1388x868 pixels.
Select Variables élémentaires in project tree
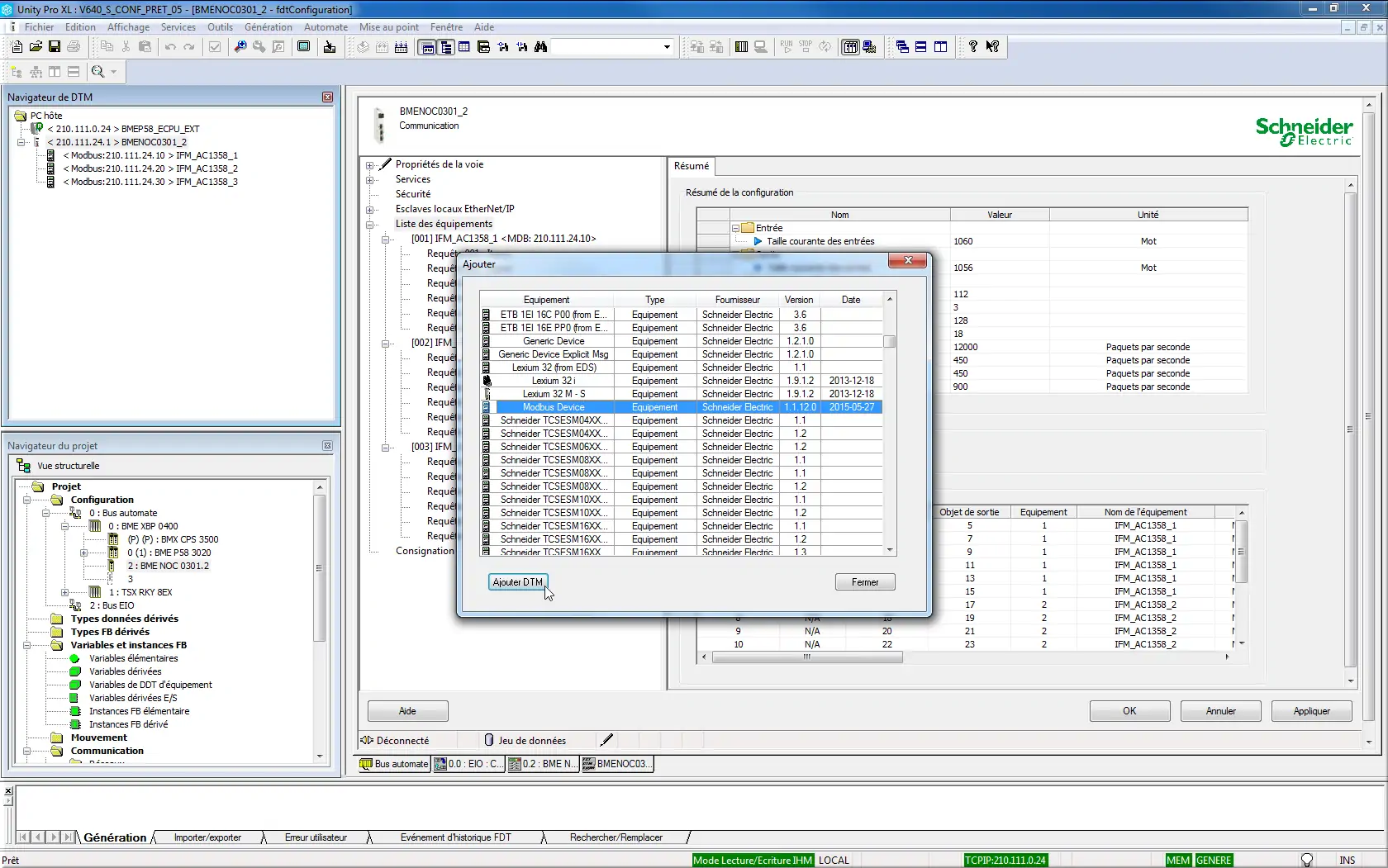pyautogui.click(x=133, y=658)
